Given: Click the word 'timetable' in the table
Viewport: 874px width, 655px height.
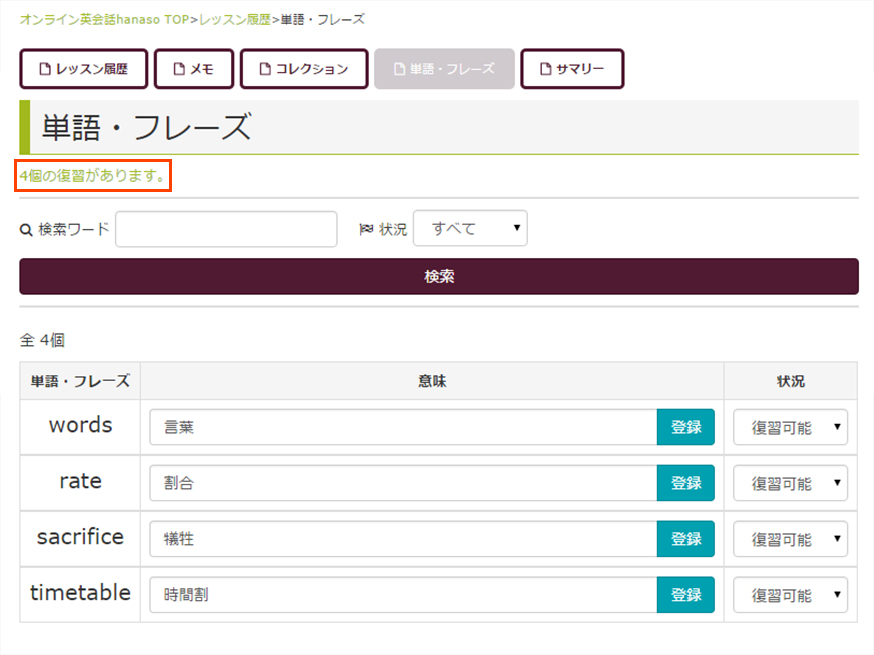Looking at the screenshot, I should tap(80, 593).
